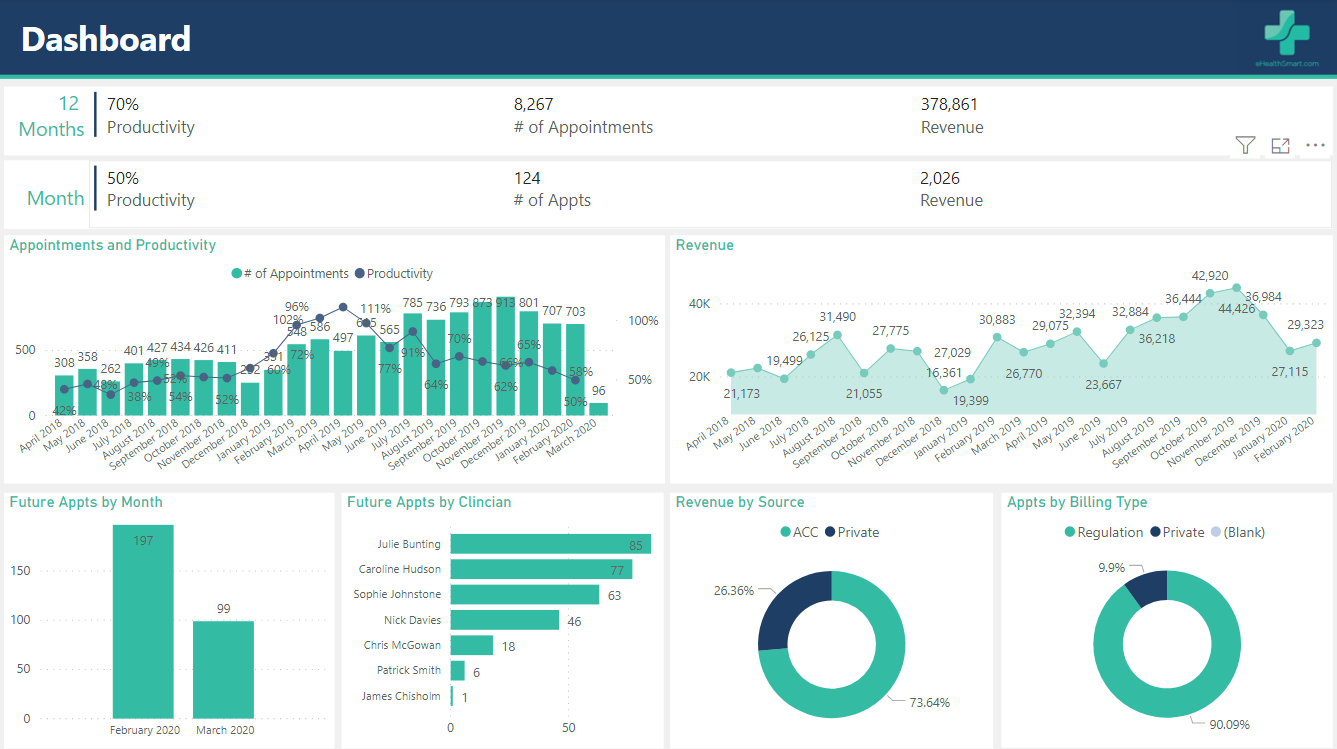The image size is (1337, 749).
Task: Select Nick Davies' clinician bar
Action: [505, 620]
